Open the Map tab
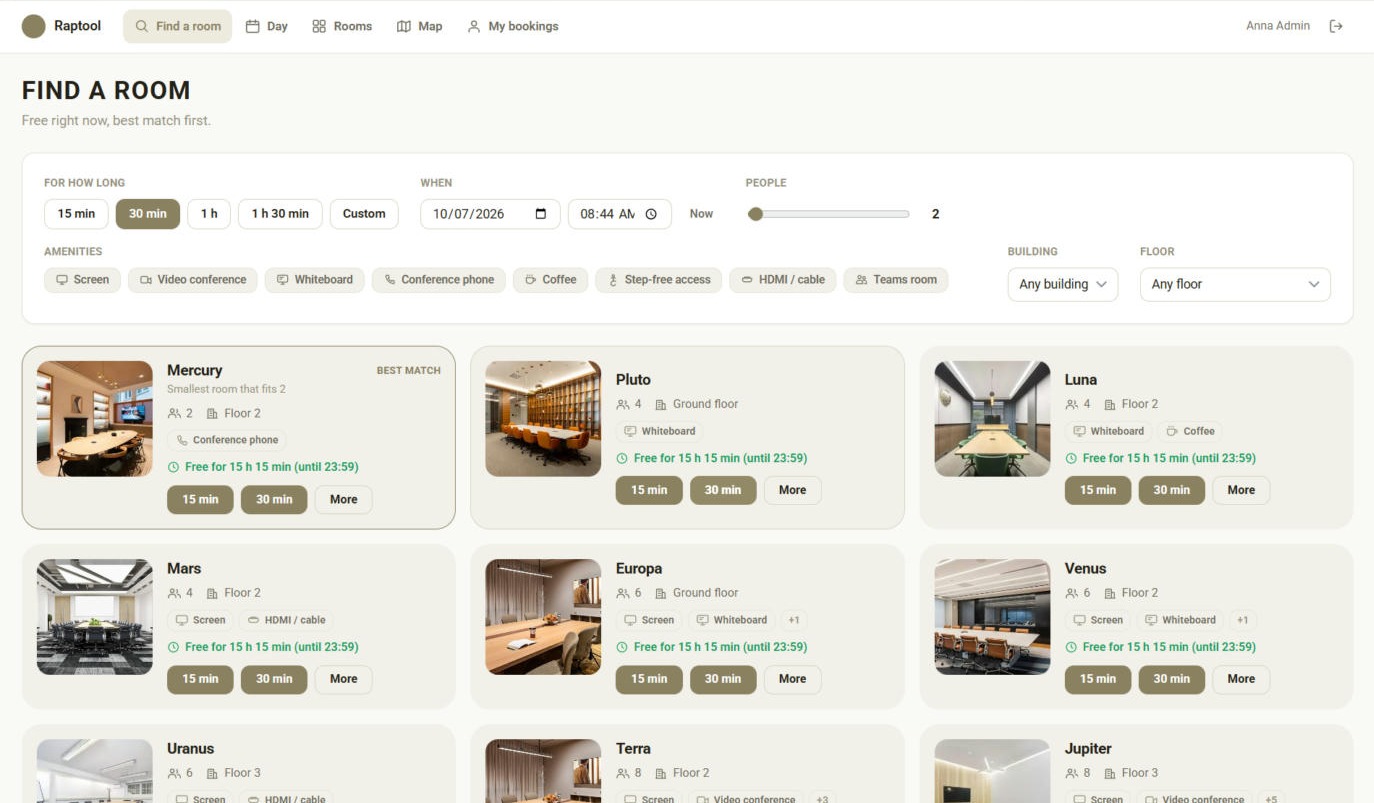Viewport: 1374px width, 803px height. pos(420,26)
